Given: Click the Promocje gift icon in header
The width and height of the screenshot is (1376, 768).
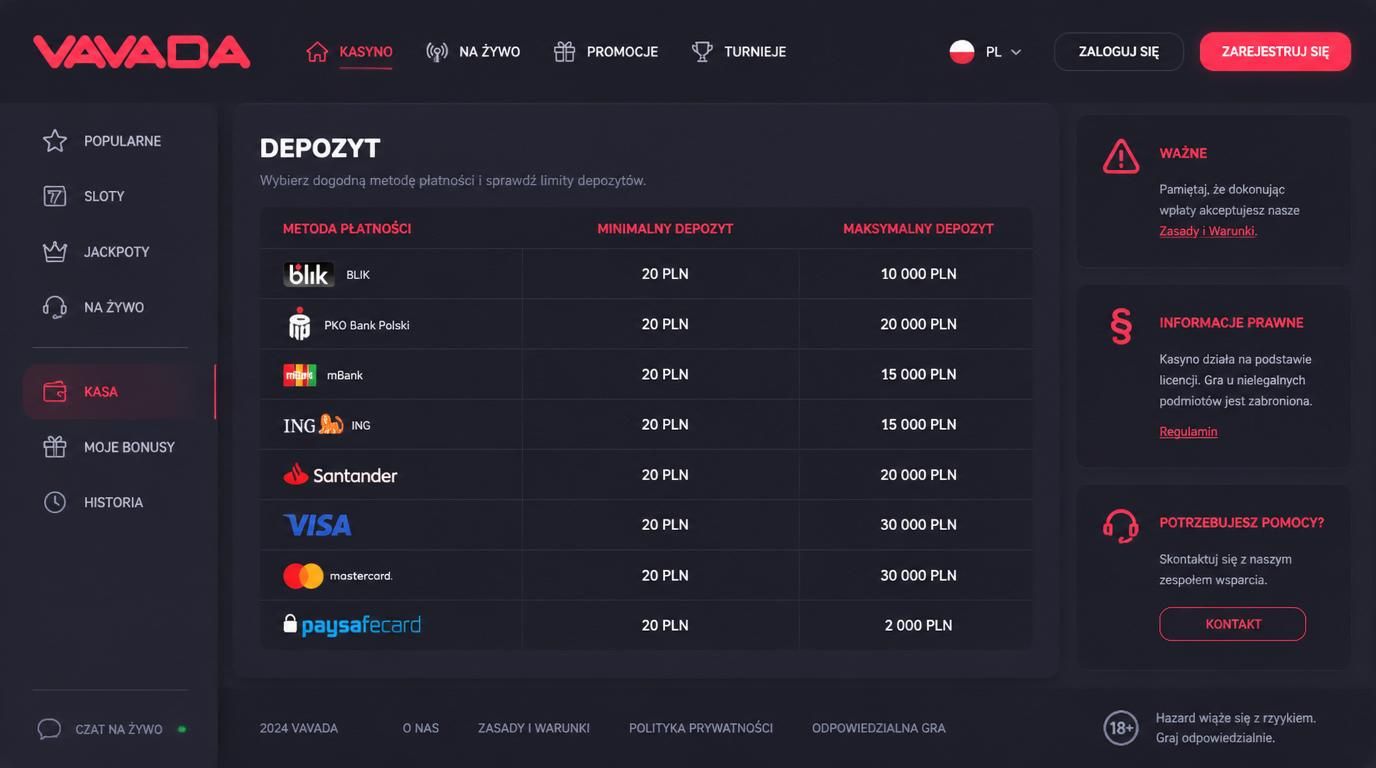Looking at the screenshot, I should point(564,52).
